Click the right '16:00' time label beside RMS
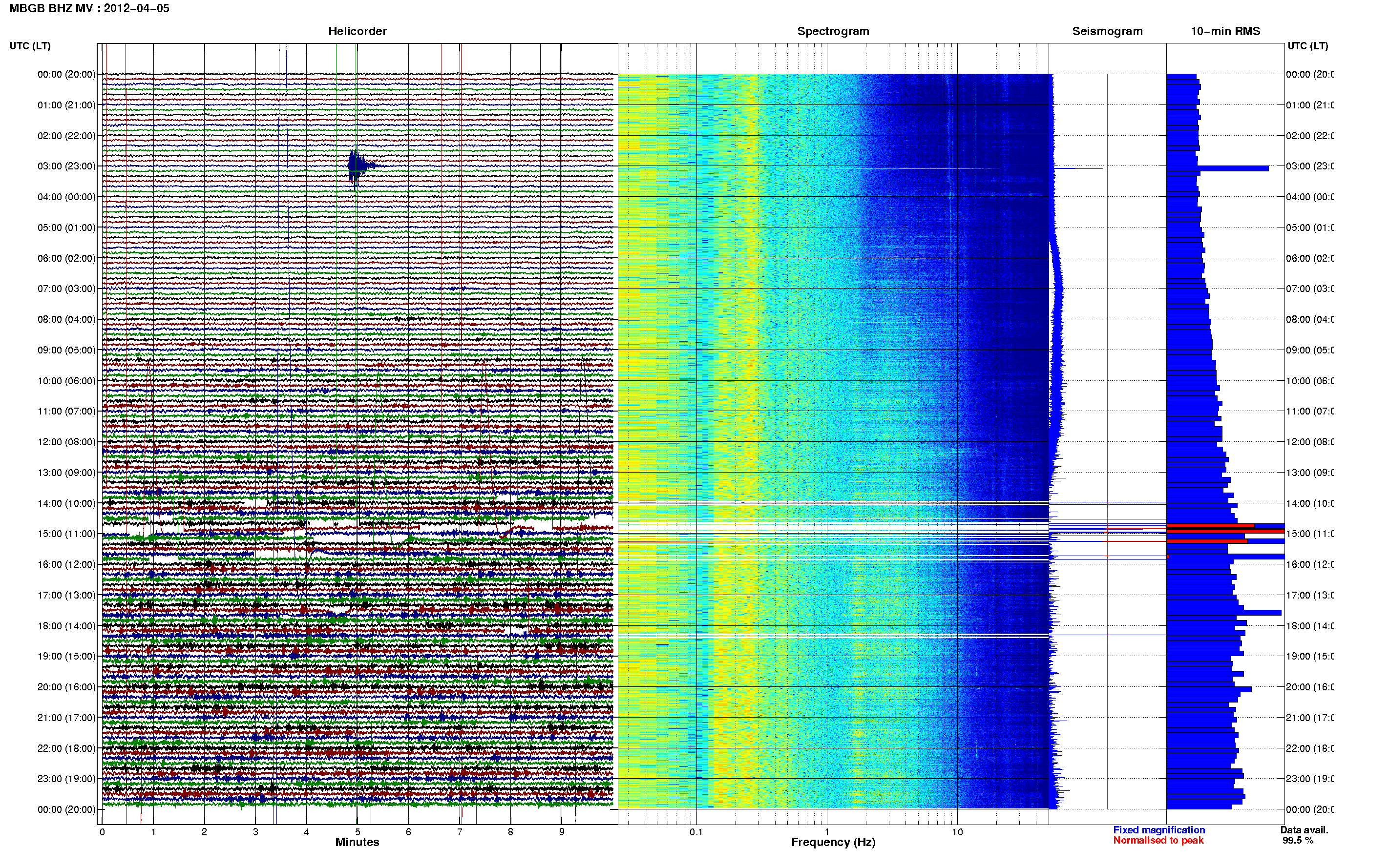This screenshot has width=1389, height=868. tap(1309, 564)
